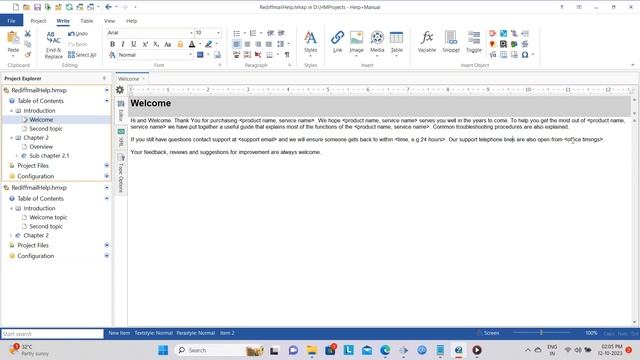Click the back arrow in quick access toolbar
This screenshot has width=640, height=360.
pos(108,7)
